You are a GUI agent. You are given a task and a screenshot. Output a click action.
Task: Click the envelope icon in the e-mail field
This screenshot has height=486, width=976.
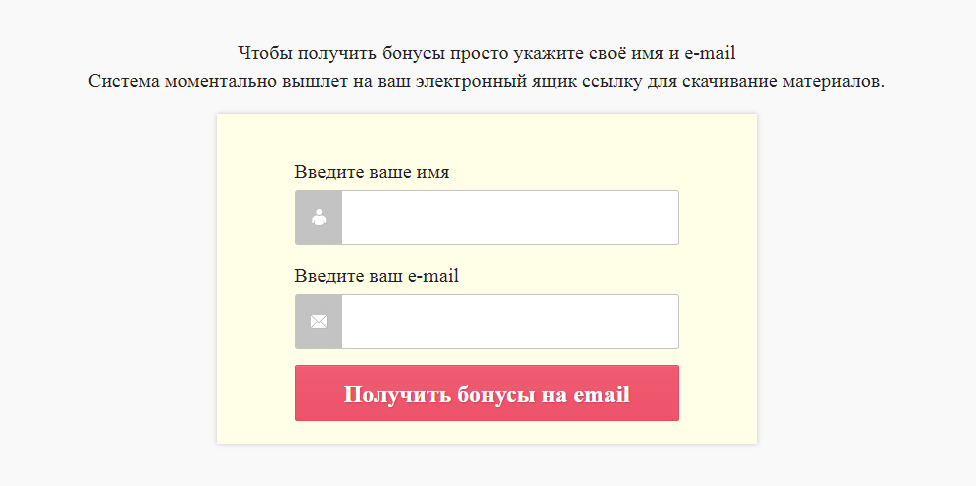click(319, 321)
